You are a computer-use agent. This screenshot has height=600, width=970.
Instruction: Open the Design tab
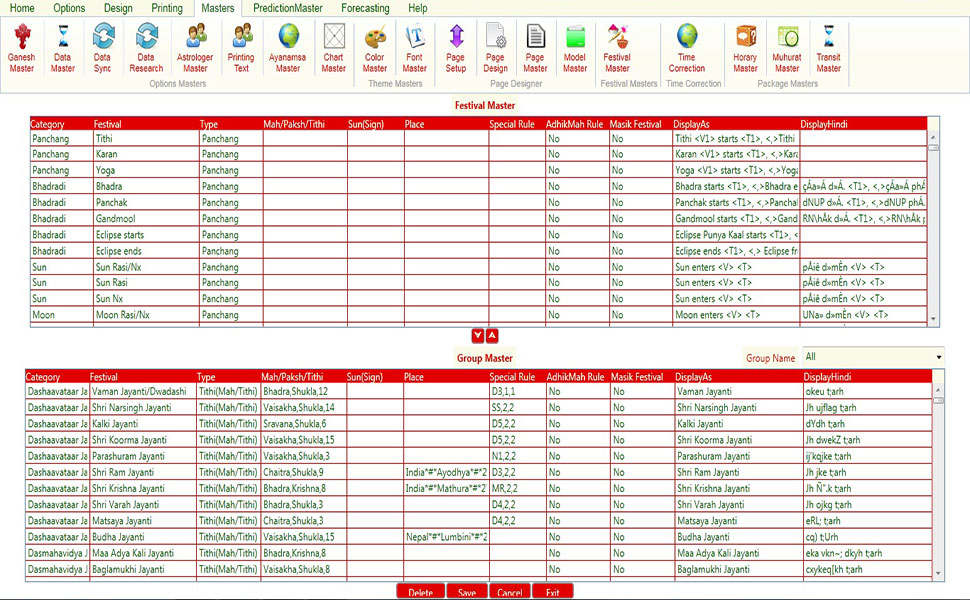click(x=118, y=8)
